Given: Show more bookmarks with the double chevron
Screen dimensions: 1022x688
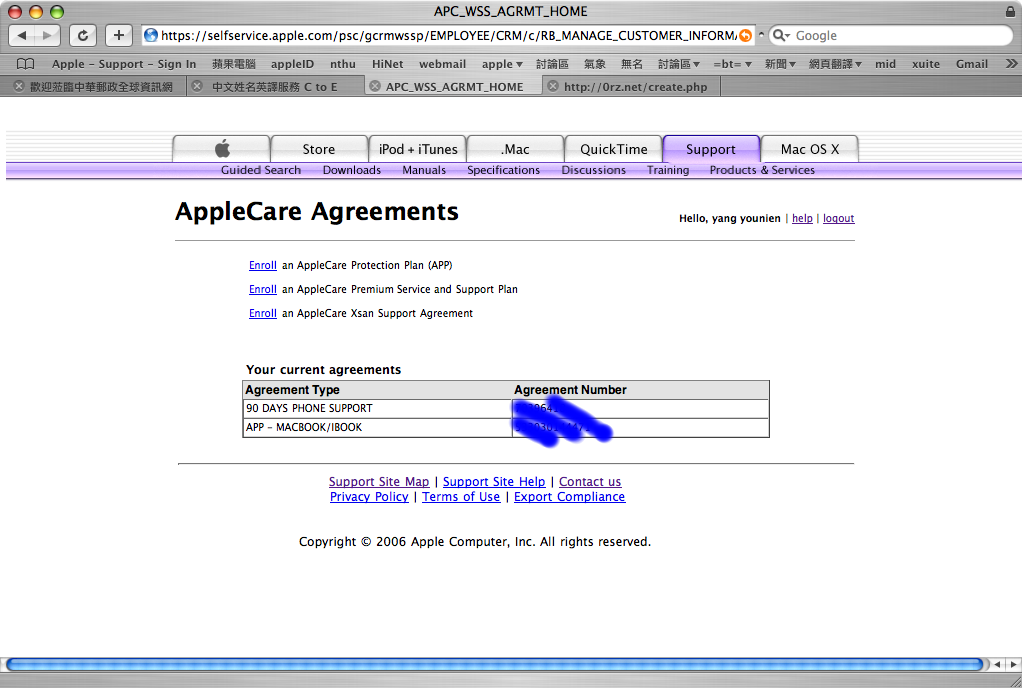Looking at the screenshot, I should [x=1011, y=64].
